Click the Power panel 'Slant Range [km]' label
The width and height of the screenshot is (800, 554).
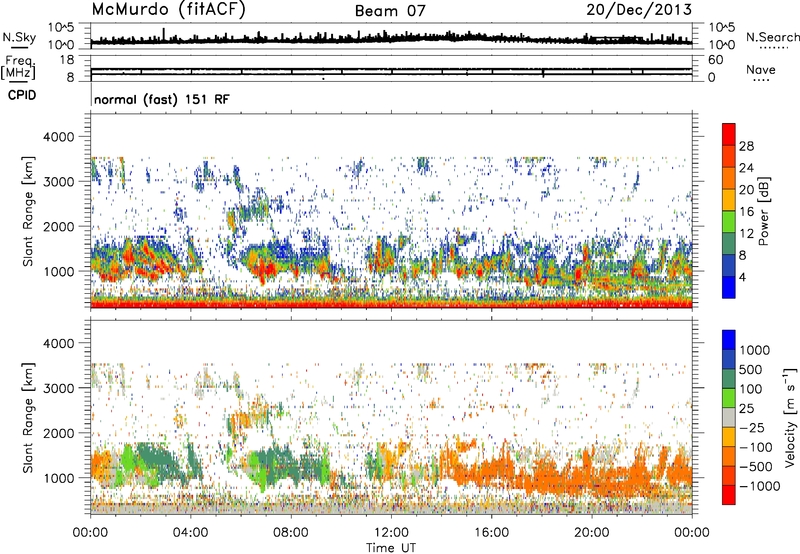point(28,211)
